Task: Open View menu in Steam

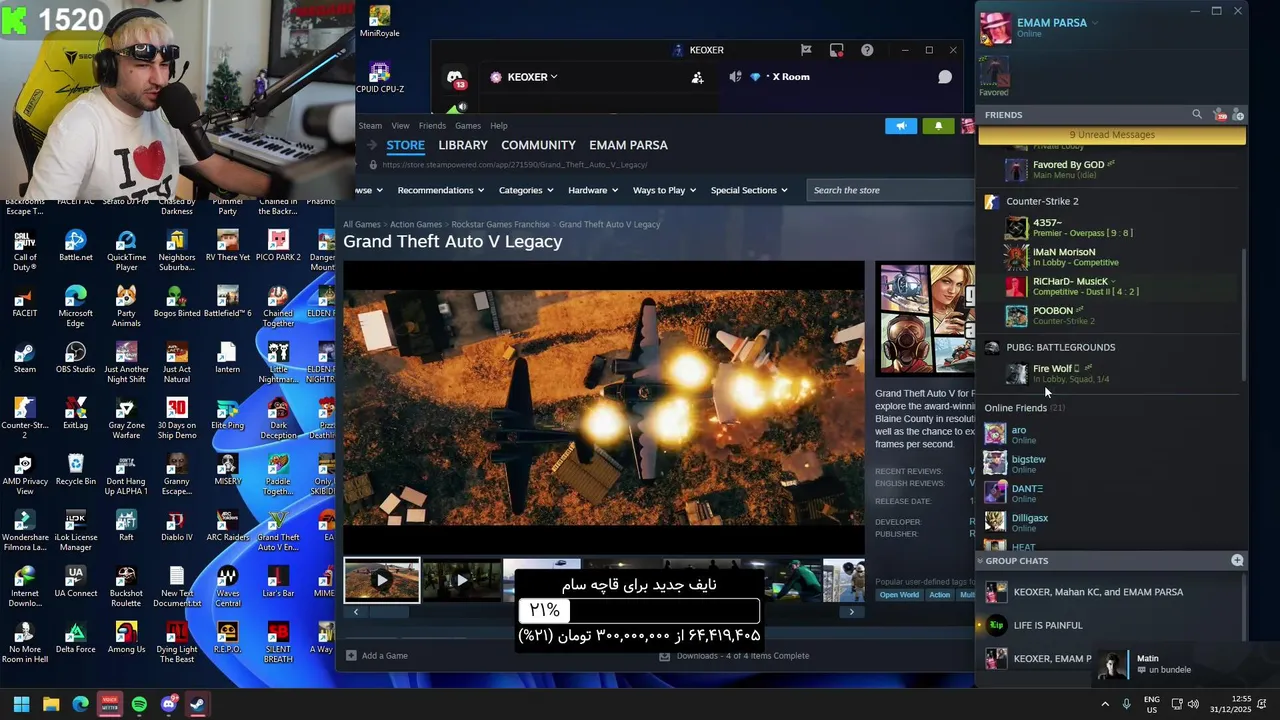Action: pyautogui.click(x=400, y=126)
